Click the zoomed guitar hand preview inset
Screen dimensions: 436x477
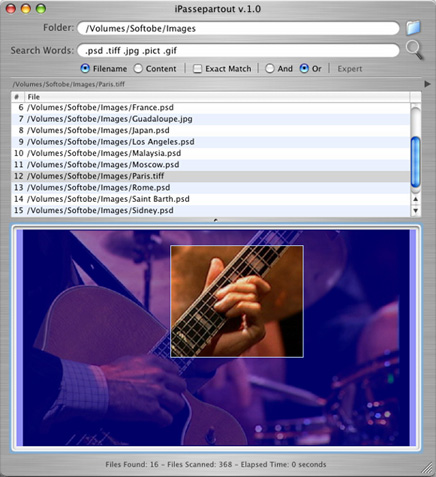pos(237,302)
